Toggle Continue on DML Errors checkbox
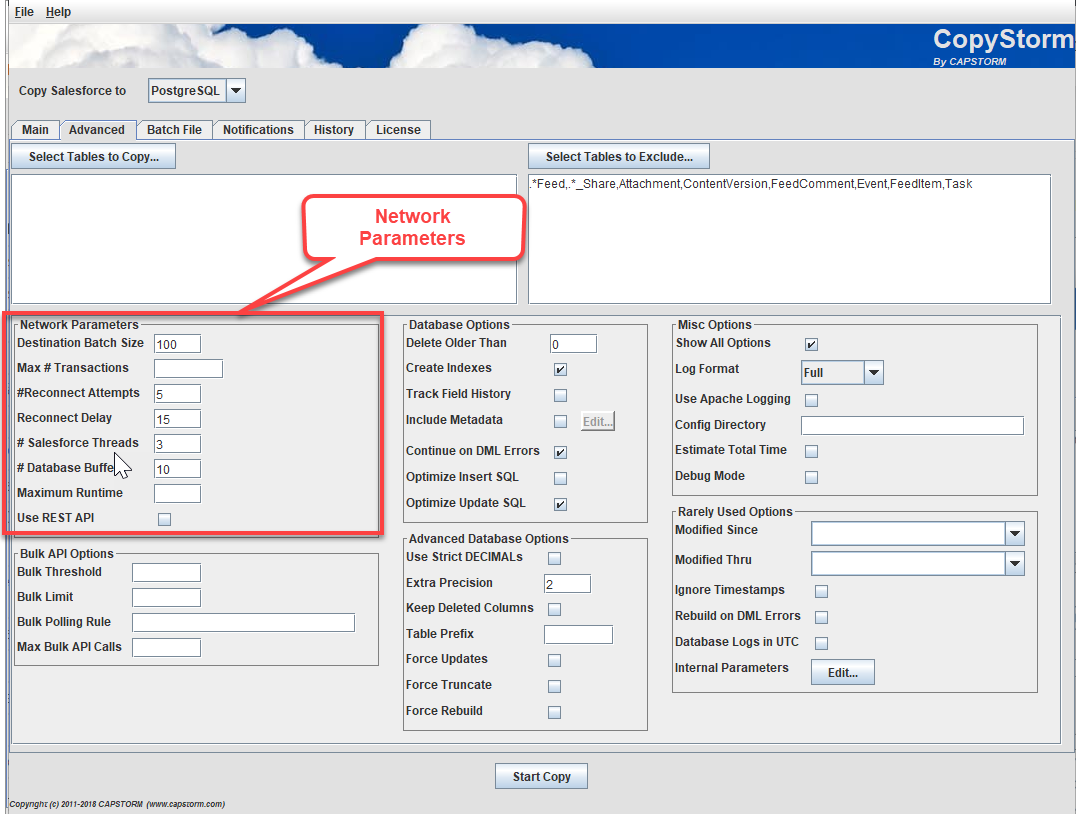The image size is (1078, 814). (560, 452)
